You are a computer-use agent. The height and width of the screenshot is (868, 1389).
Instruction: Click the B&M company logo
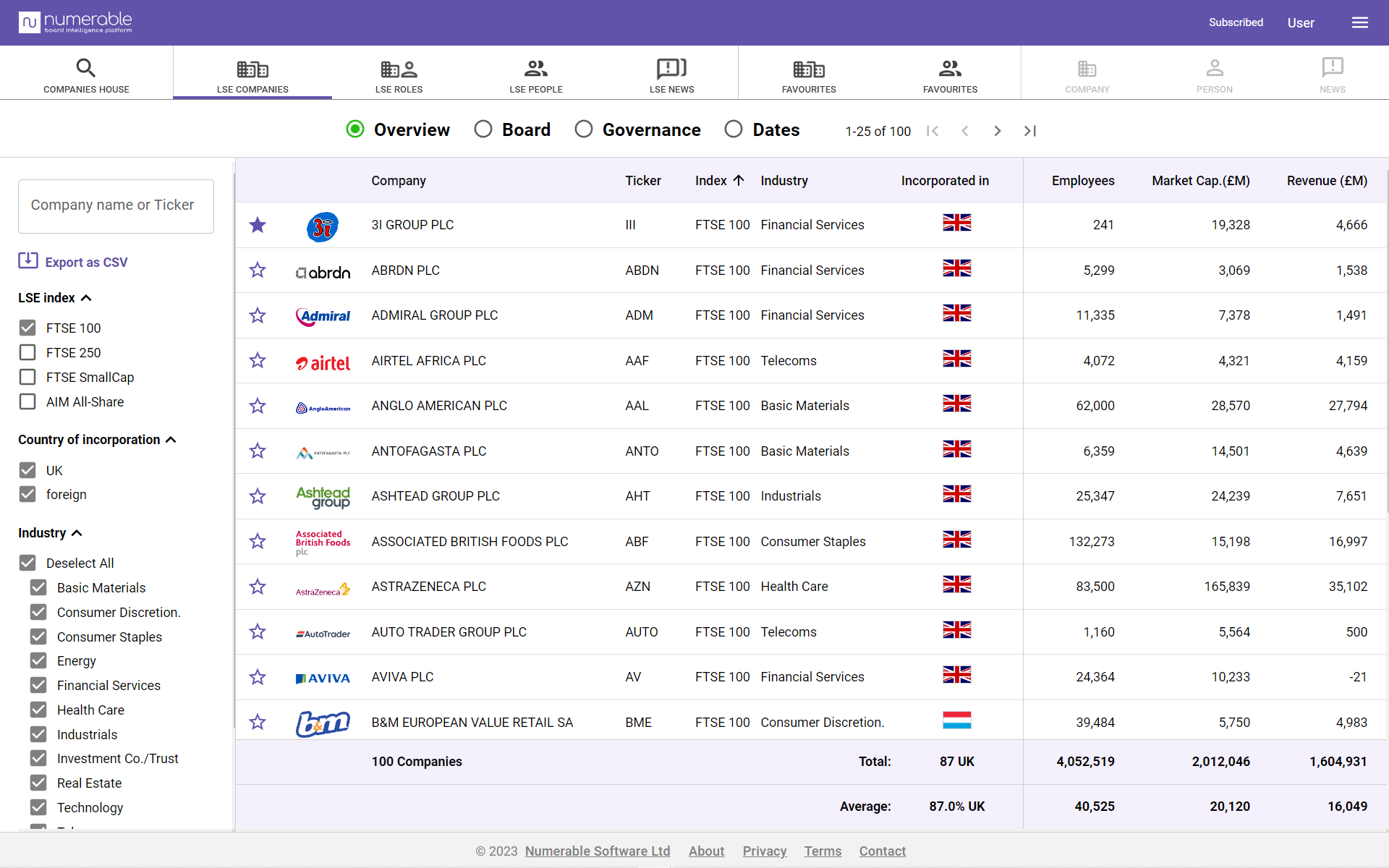point(323,723)
